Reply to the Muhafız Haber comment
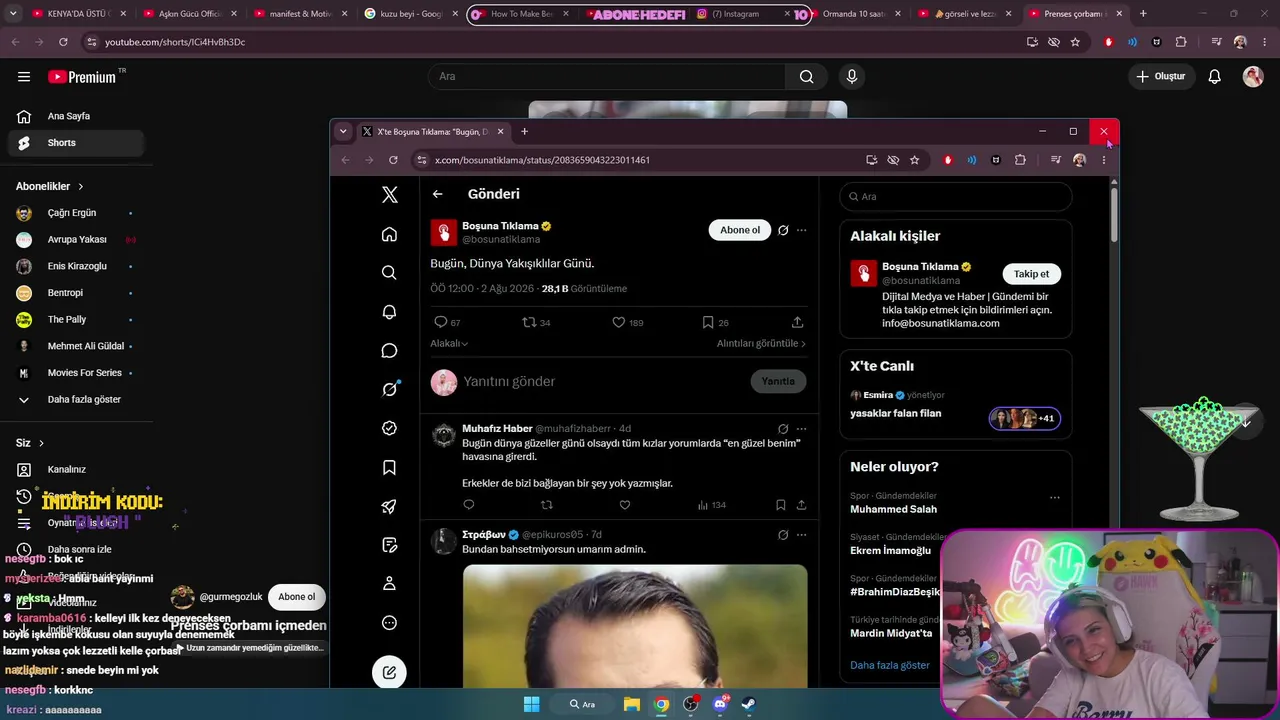The height and width of the screenshot is (720, 1280). (x=468, y=505)
